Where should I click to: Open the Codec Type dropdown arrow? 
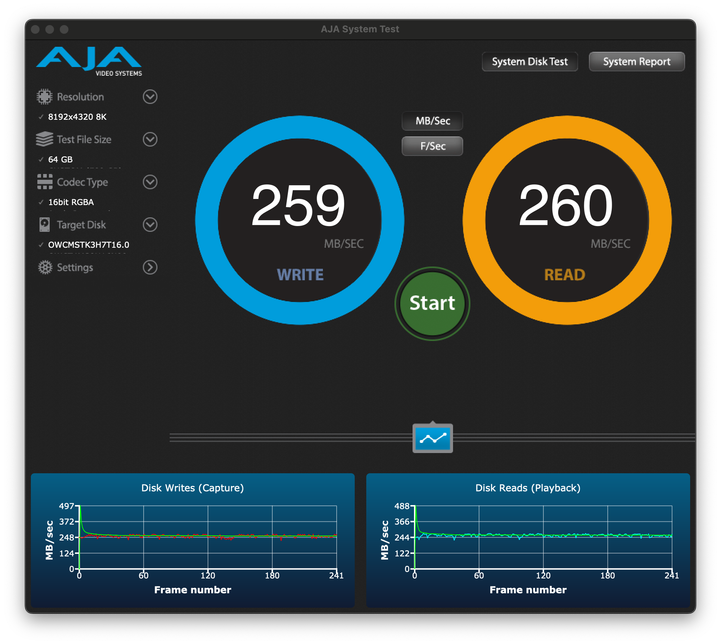tap(150, 182)
